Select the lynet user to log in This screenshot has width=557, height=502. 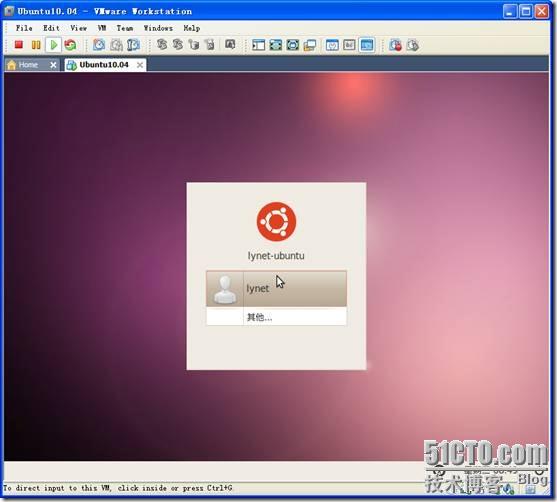click(x=276, y=289)
